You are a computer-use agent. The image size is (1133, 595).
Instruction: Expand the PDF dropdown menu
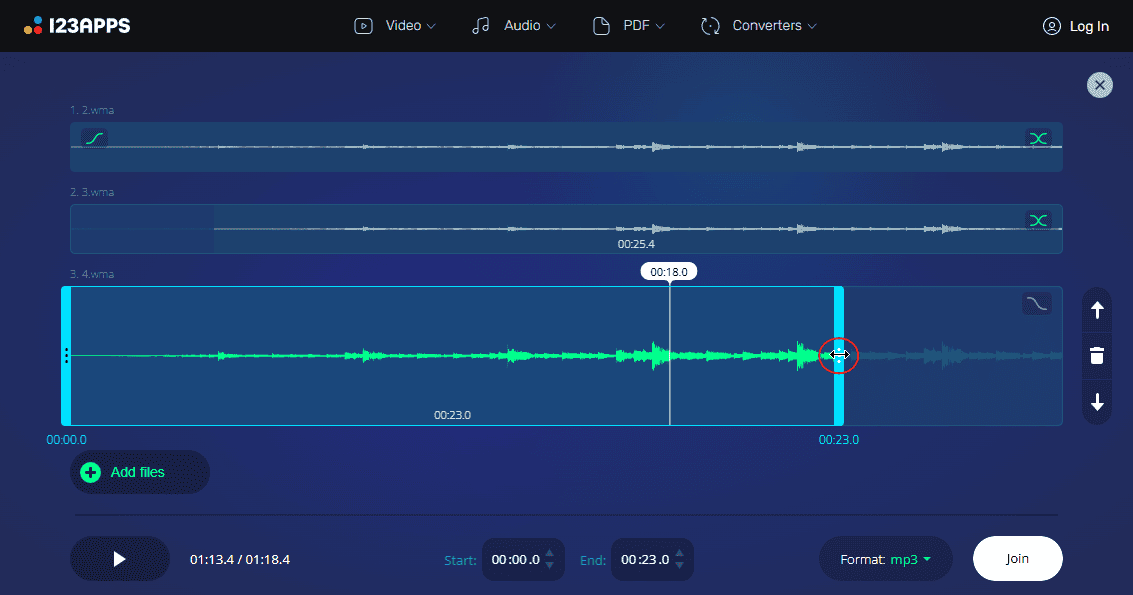629,26
